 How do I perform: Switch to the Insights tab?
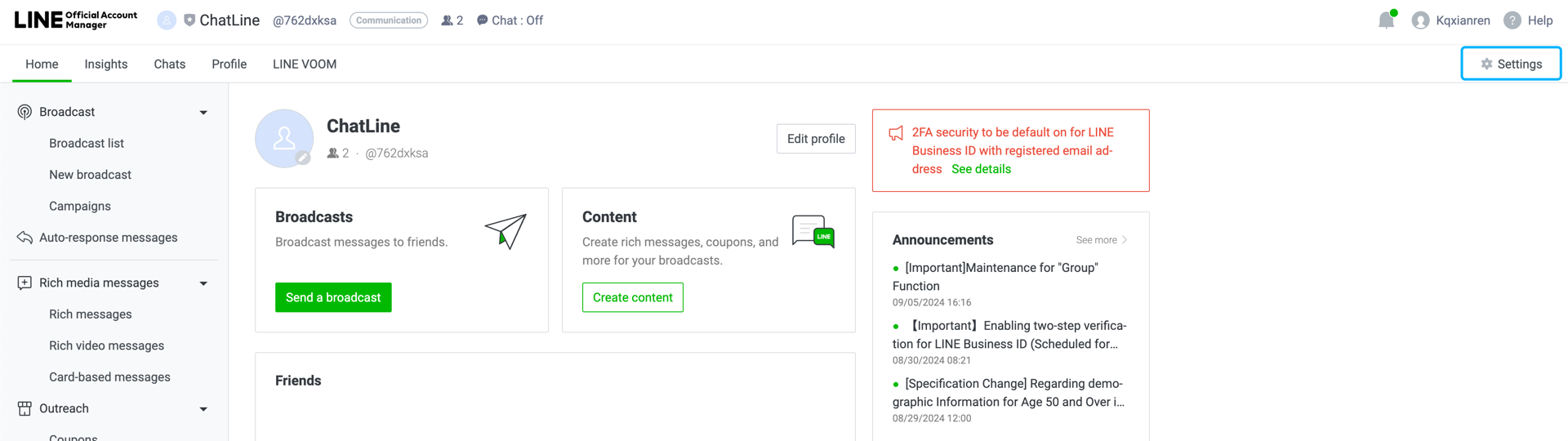point(106,64)
